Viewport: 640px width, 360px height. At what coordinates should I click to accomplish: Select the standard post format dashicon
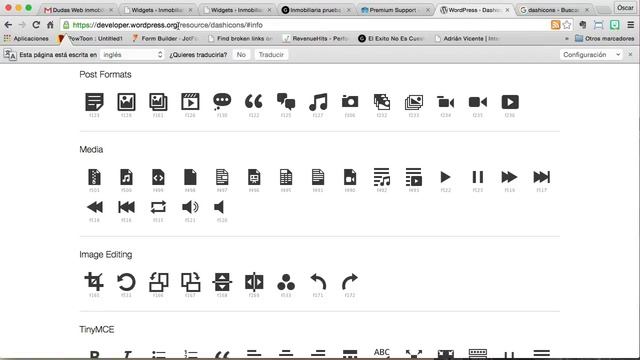(94, 102)
